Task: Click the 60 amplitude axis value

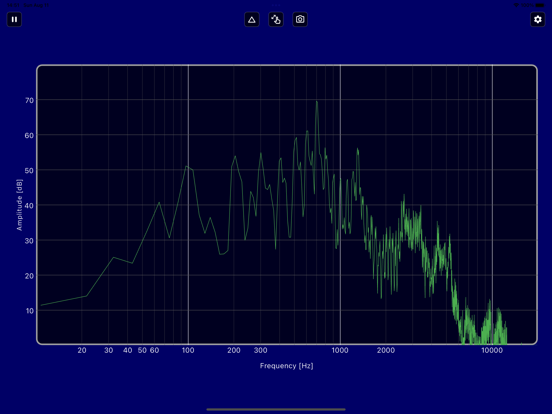Action: 29,136
